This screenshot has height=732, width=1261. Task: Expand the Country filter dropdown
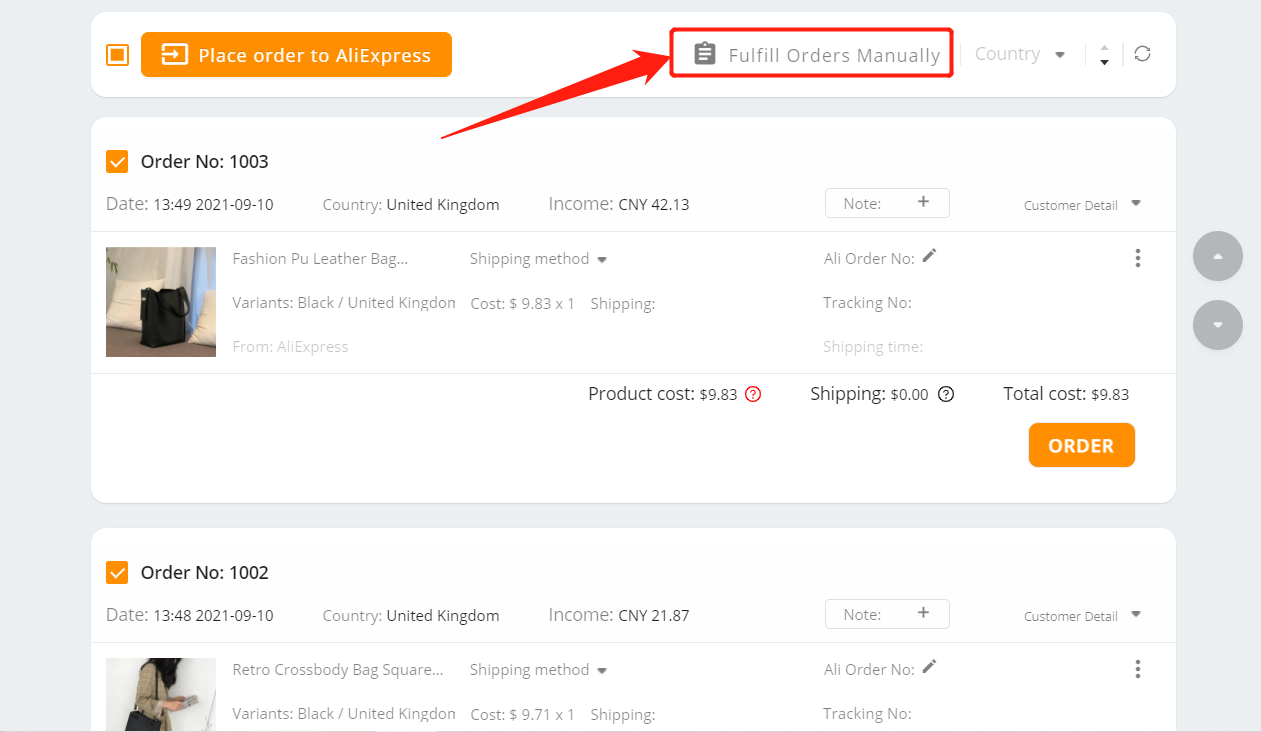point(1020,54)
